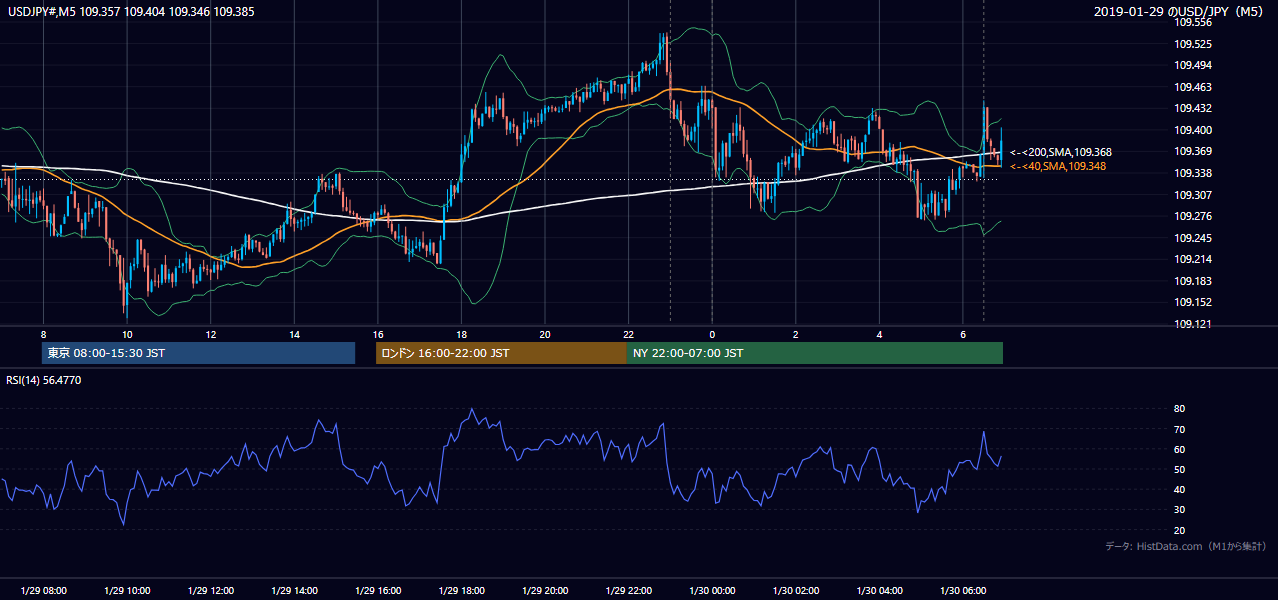Click the RSI(14) 56.4770 indicator label

click(44, 380)
